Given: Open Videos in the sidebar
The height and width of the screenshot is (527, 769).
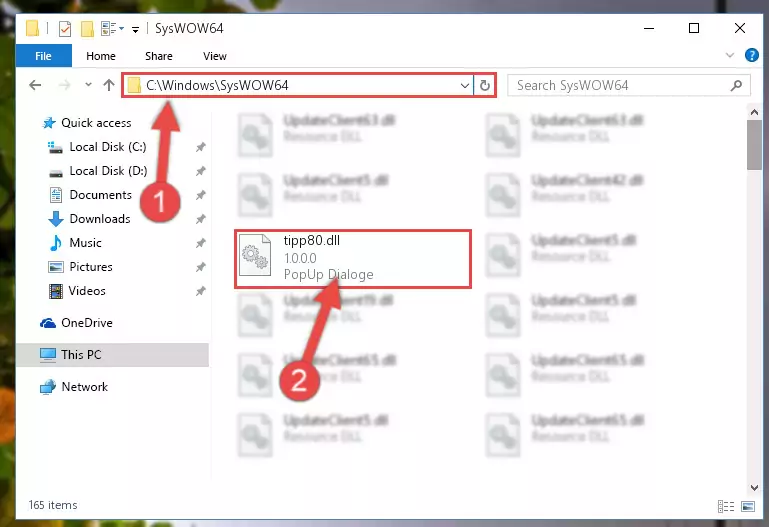Looking at the screenshot, I should pyautogui.click(x=77, y=291).
